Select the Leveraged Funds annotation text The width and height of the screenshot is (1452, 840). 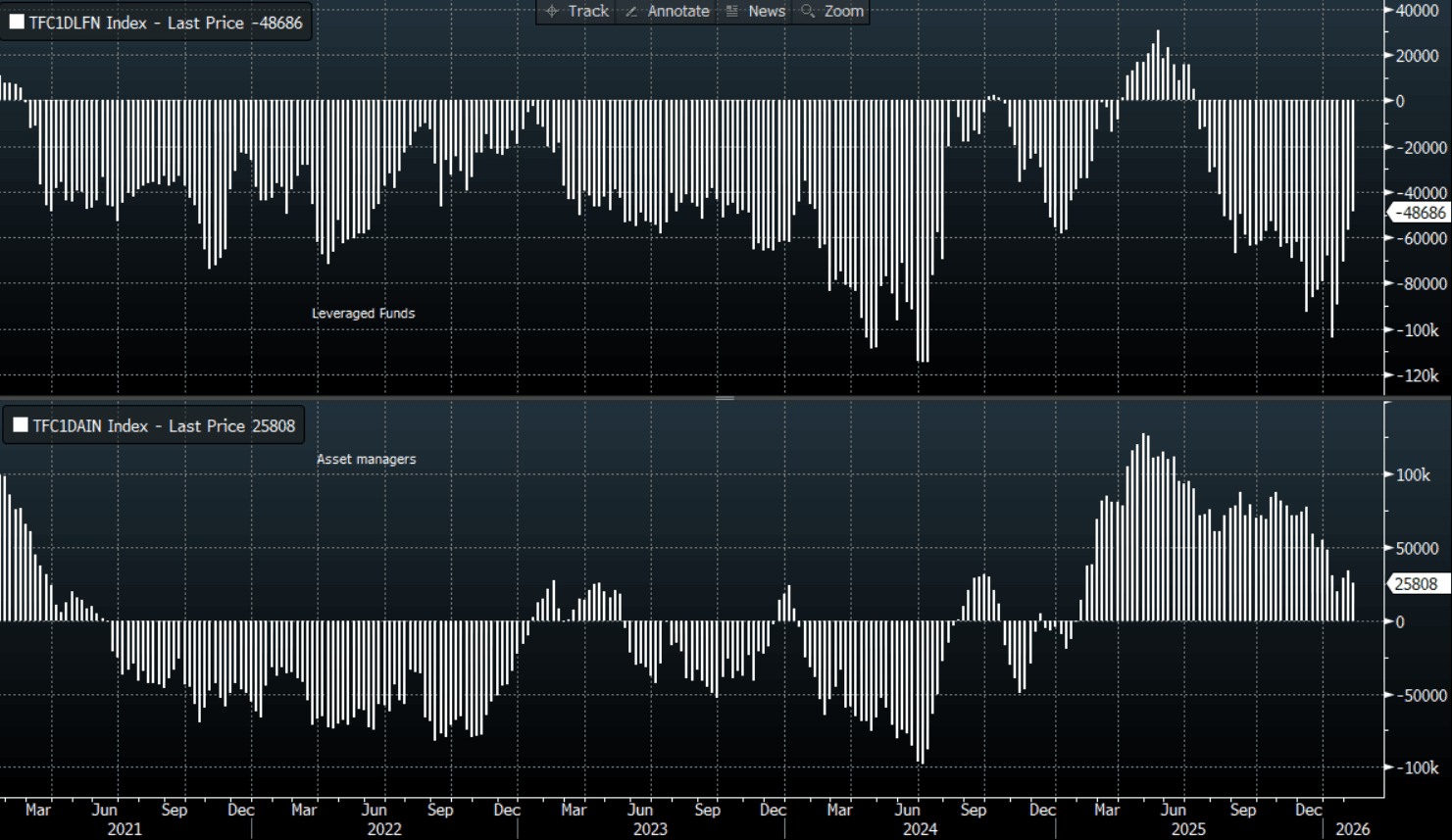(x=363, y=314)
